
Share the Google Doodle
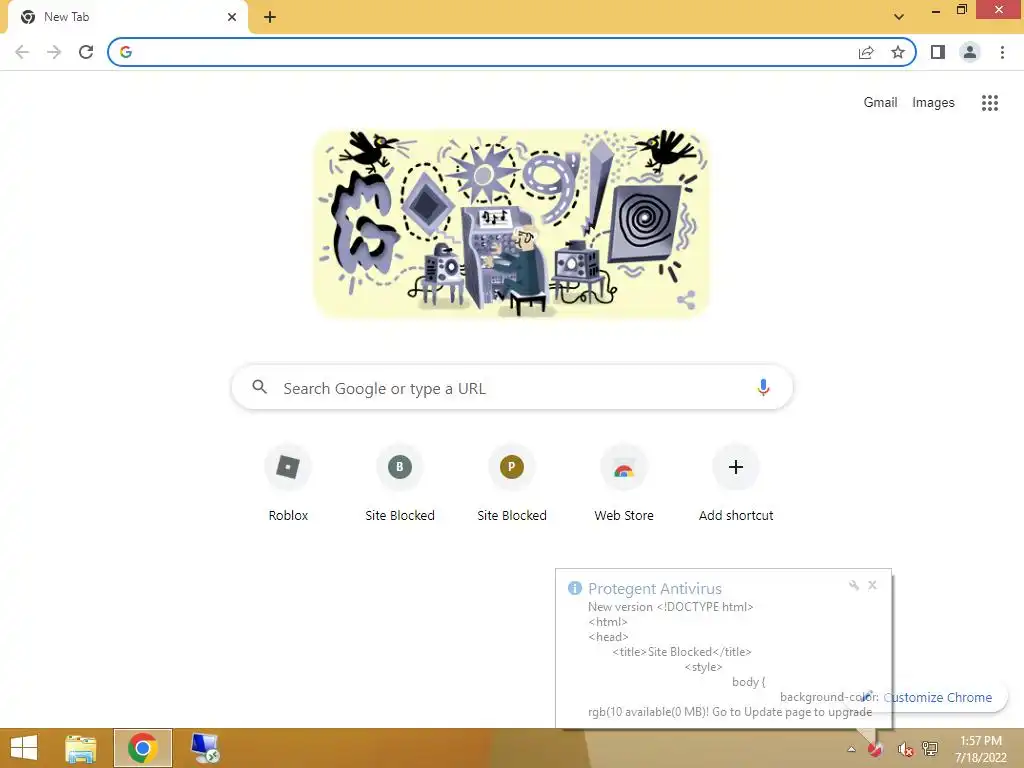[686, 300]
